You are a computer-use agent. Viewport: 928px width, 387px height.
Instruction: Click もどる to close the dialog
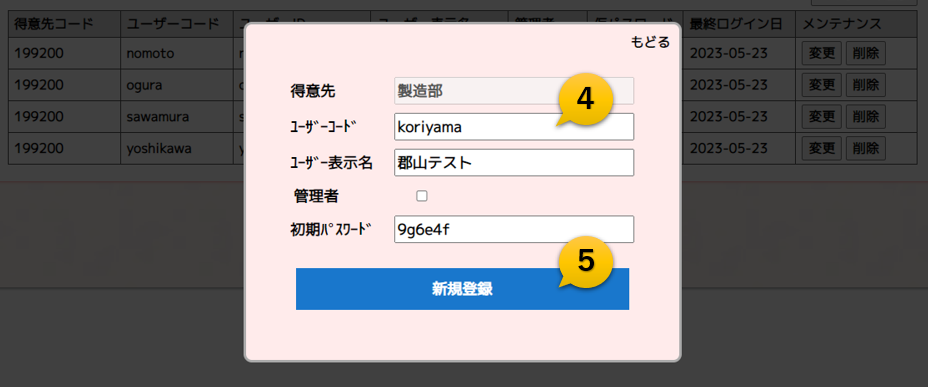click(650, 42)
